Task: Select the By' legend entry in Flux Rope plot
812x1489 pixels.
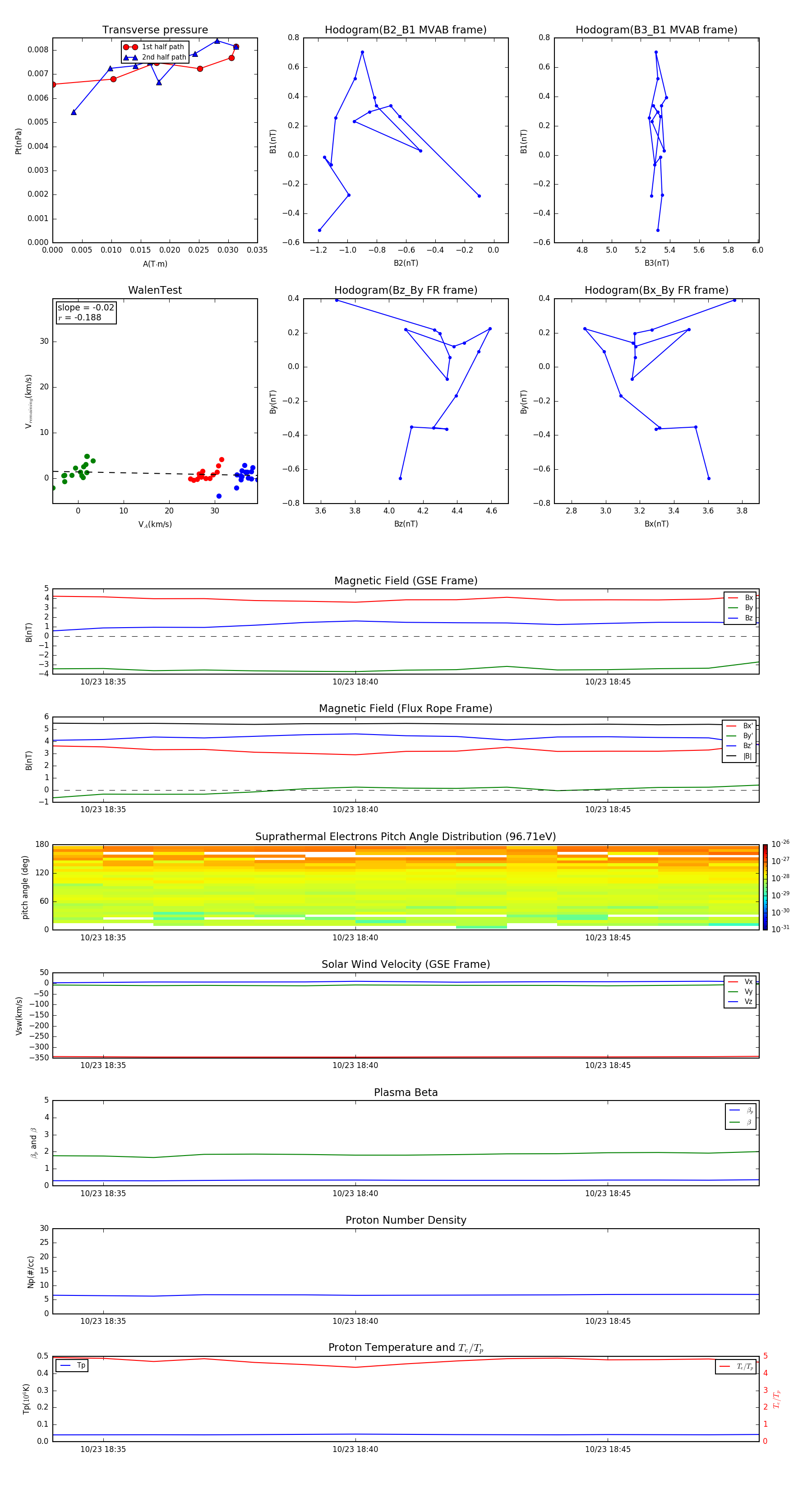Action: (740, 736)
